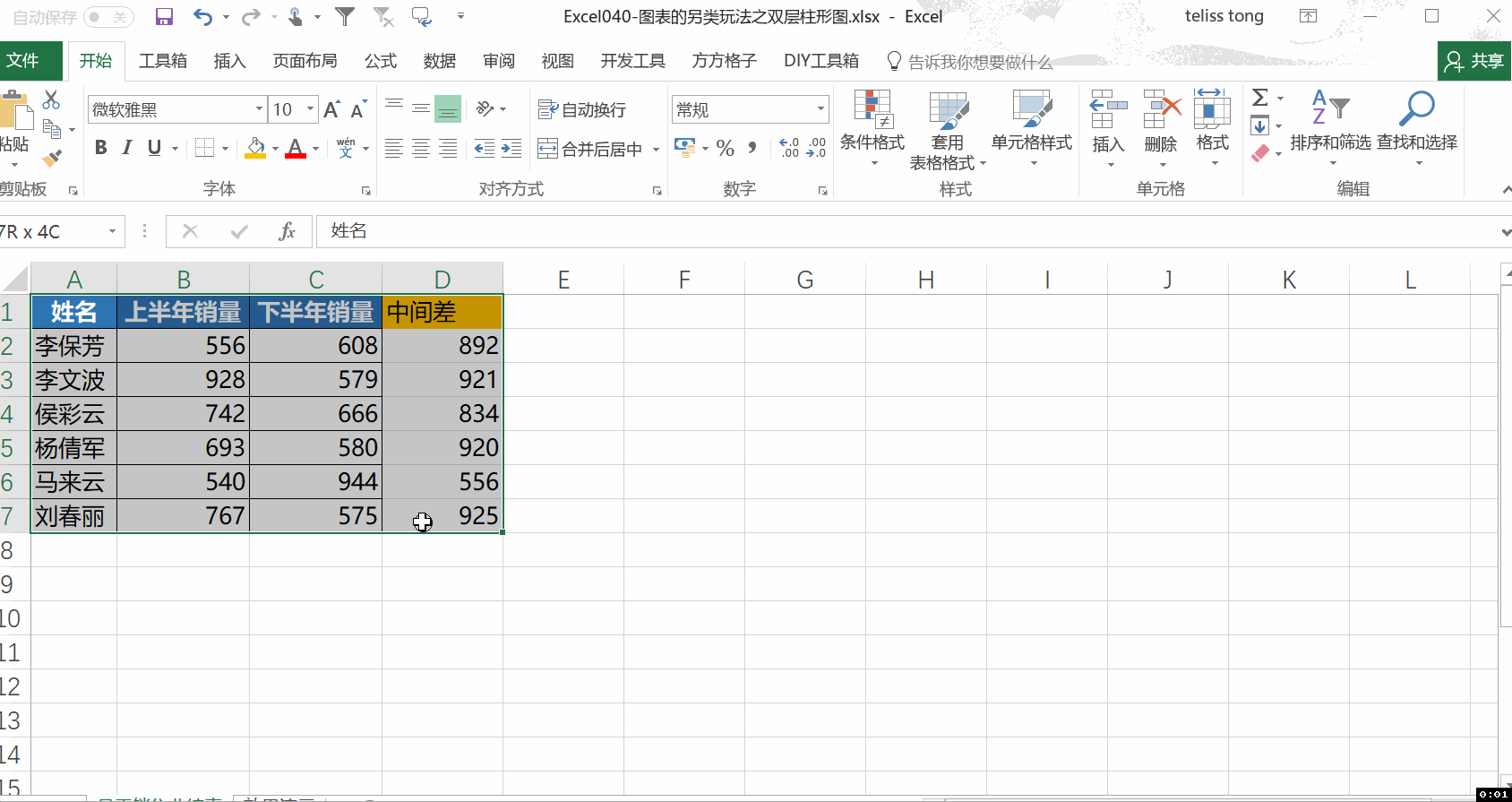Apply cell borders icon
This screenshot has height=802, width=1512.
tap(205, 148)
